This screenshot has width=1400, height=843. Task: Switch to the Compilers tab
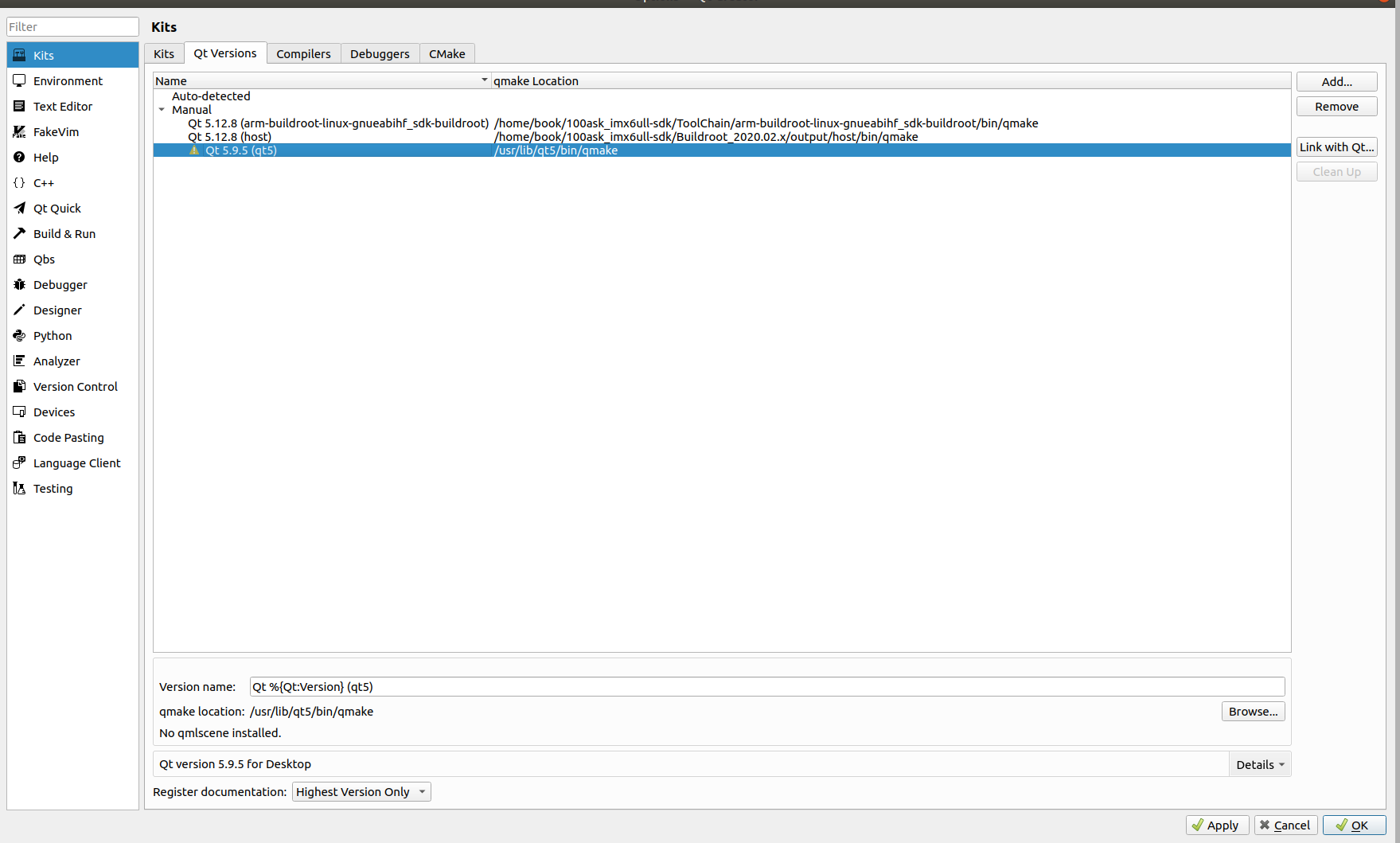[303, 53]
